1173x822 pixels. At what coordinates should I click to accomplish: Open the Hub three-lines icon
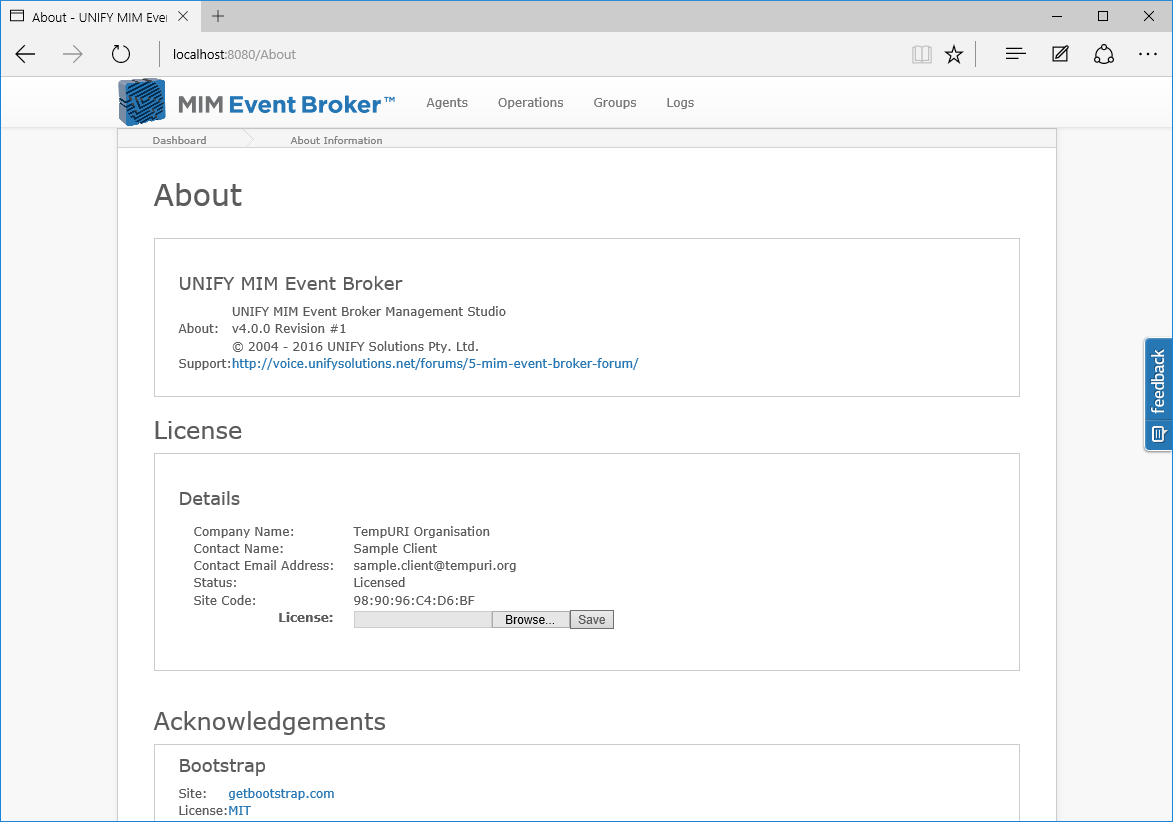[1015, 54]
